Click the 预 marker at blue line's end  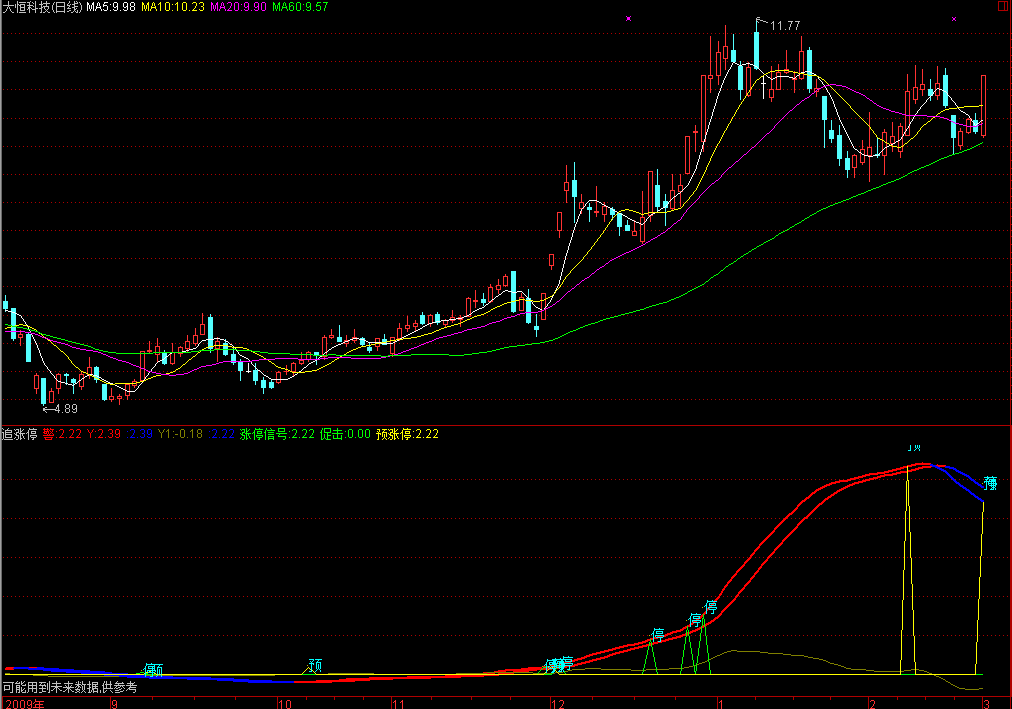[x=990, y=484]
